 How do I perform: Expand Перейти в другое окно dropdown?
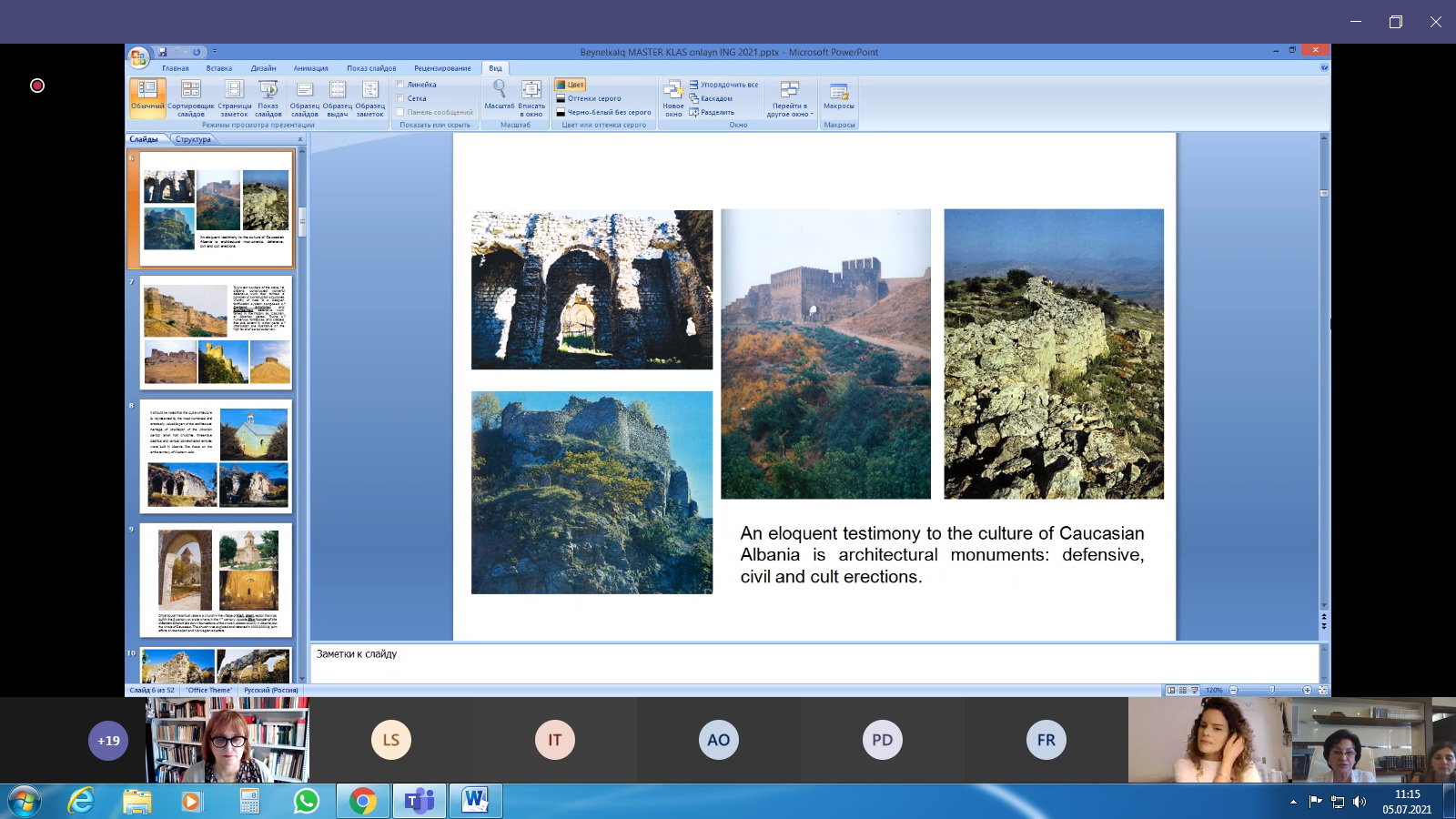point(789,98)
